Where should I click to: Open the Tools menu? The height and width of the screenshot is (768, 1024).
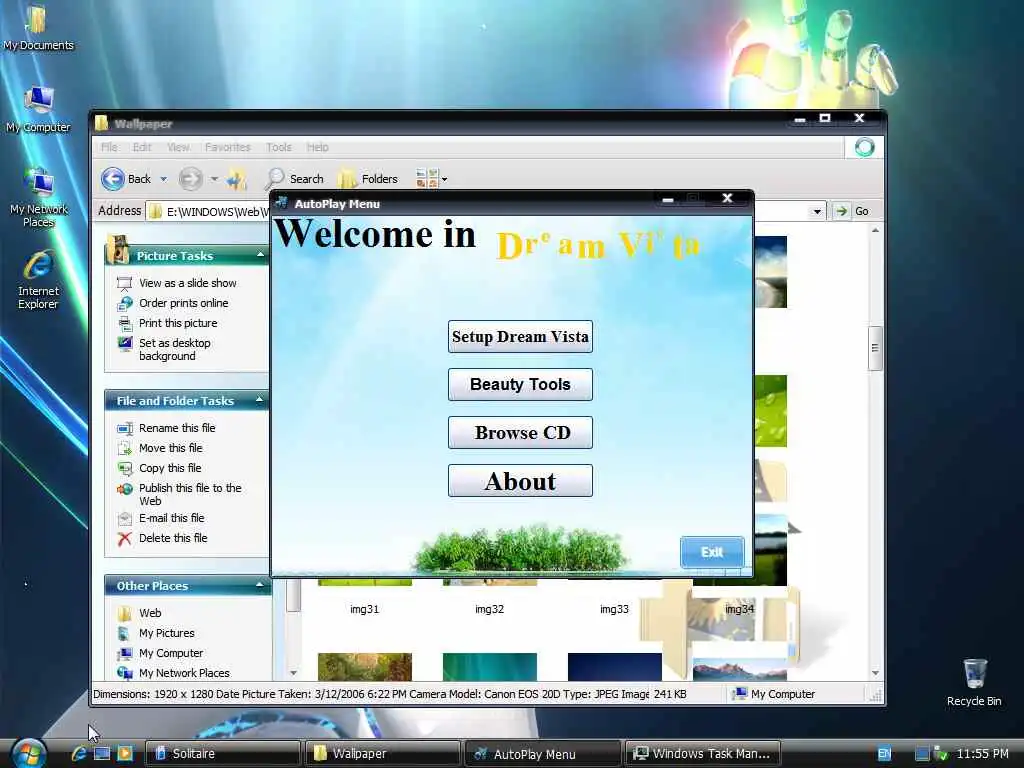pos(279,147)
